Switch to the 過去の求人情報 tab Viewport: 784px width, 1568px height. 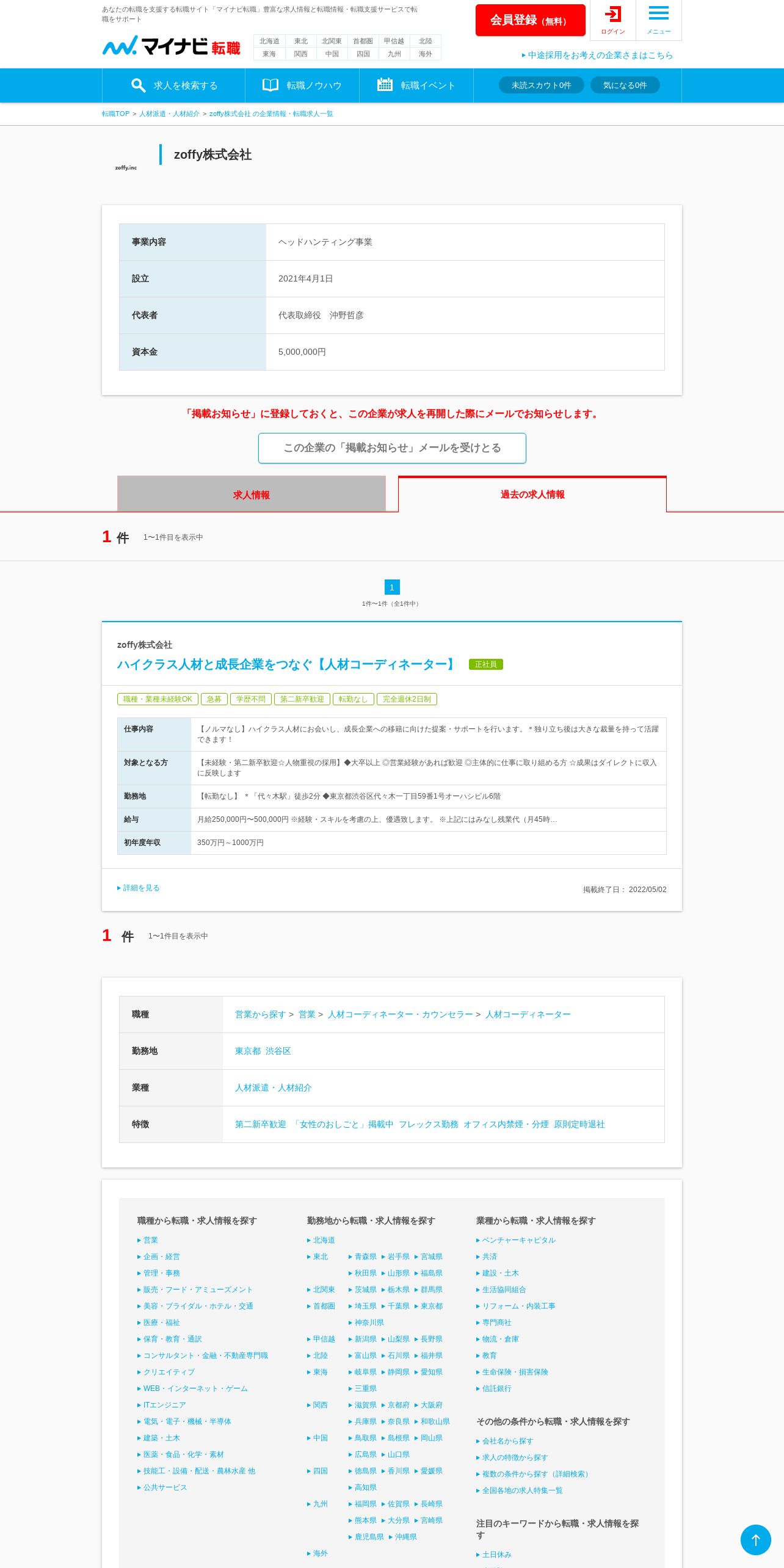[x=532, y=494]
